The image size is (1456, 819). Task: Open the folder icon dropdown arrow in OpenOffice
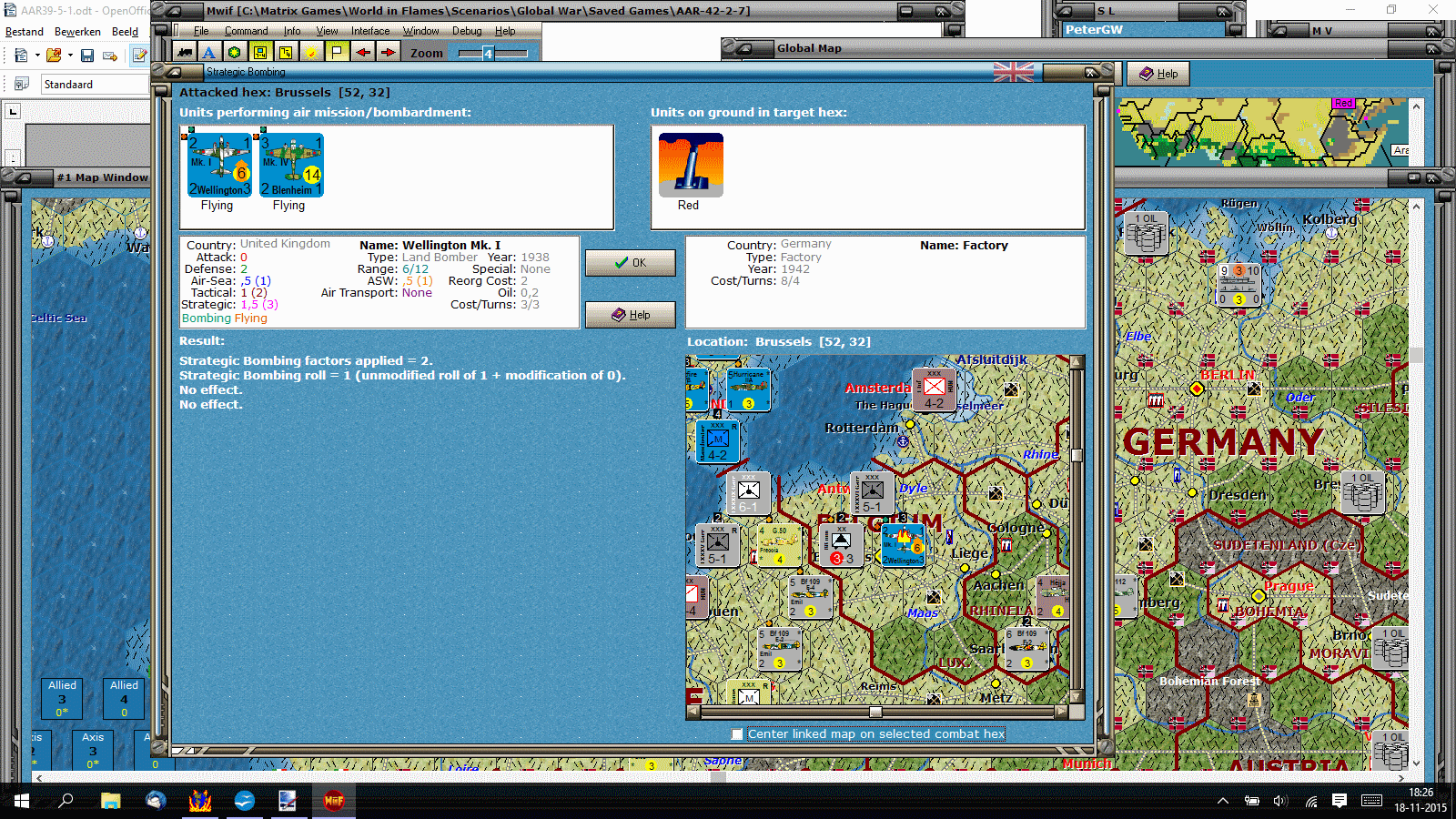coord(70,56)
